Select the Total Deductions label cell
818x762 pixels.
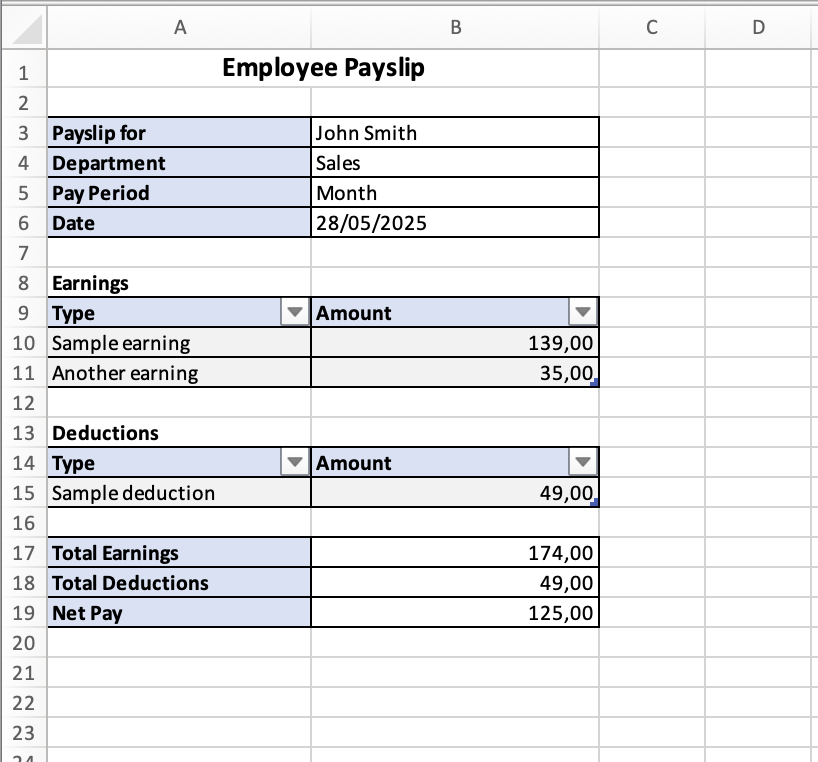point(179,583)
